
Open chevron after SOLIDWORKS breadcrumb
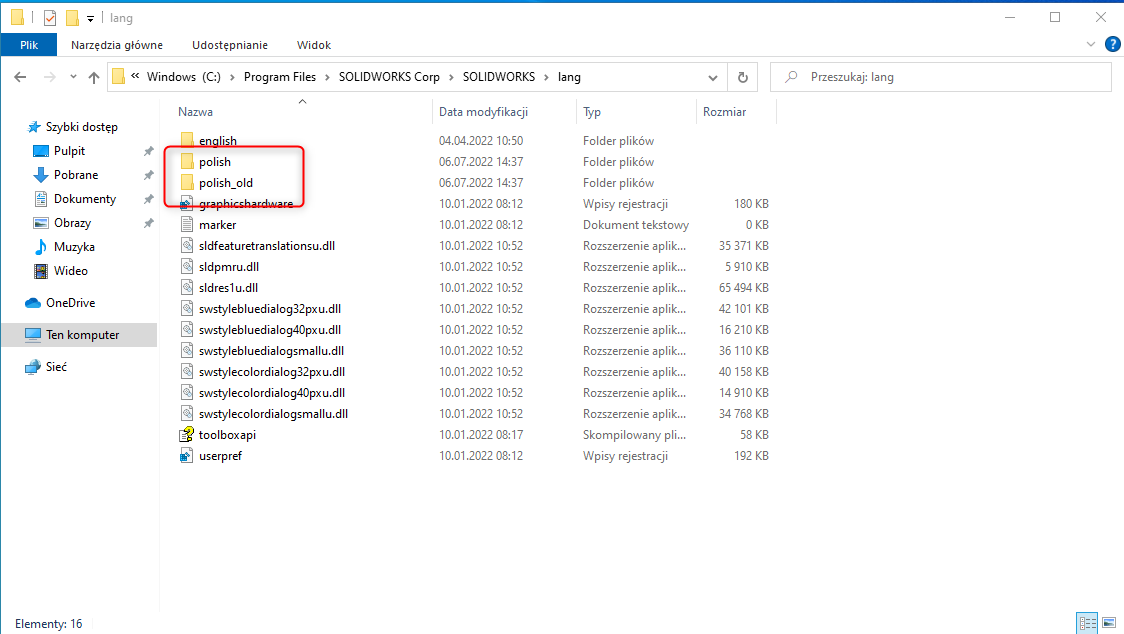[x=547, y=77]
